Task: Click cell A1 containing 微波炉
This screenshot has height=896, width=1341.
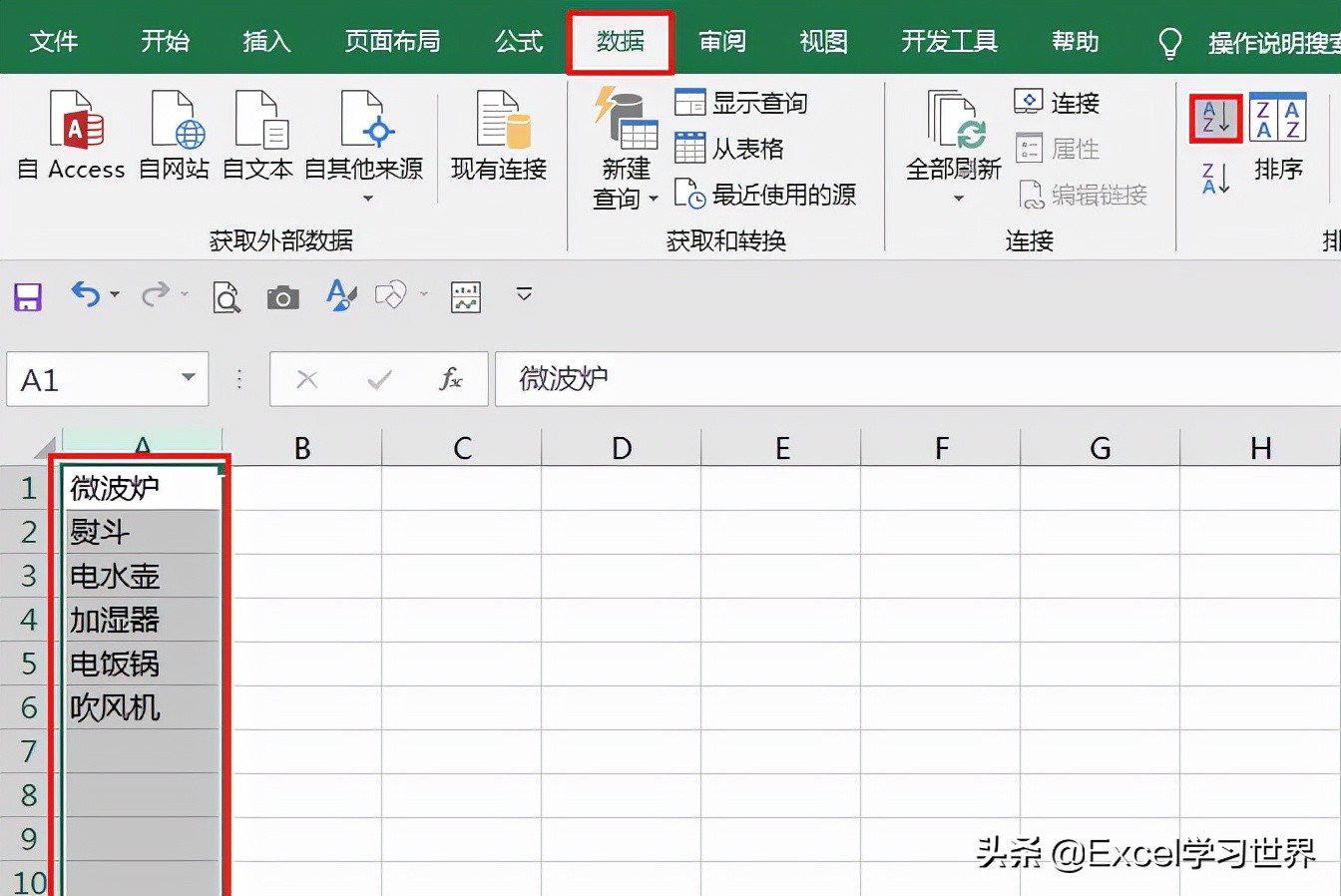Action: click(142, 488)
